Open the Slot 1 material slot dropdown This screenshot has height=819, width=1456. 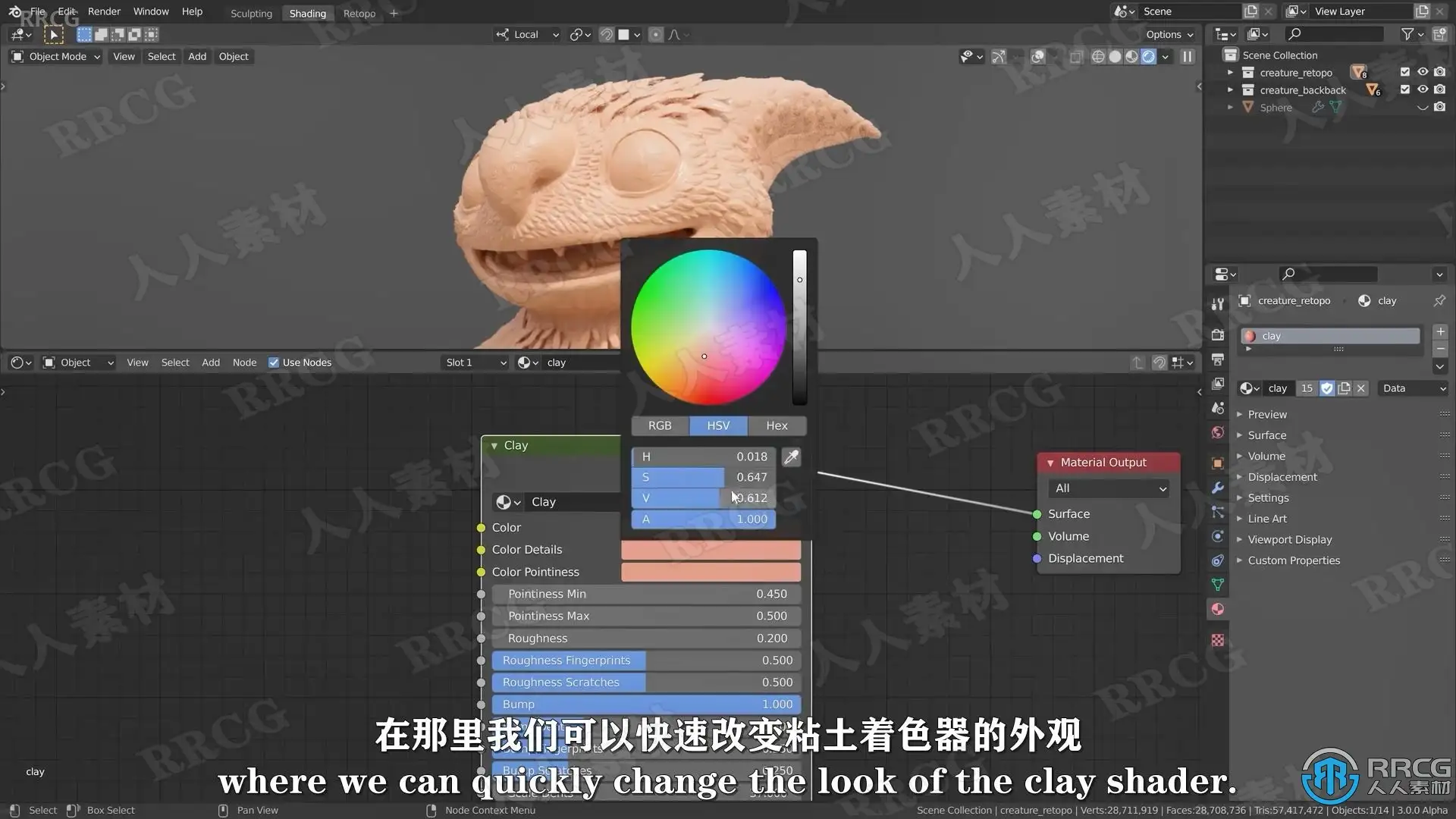pos(475,362)
